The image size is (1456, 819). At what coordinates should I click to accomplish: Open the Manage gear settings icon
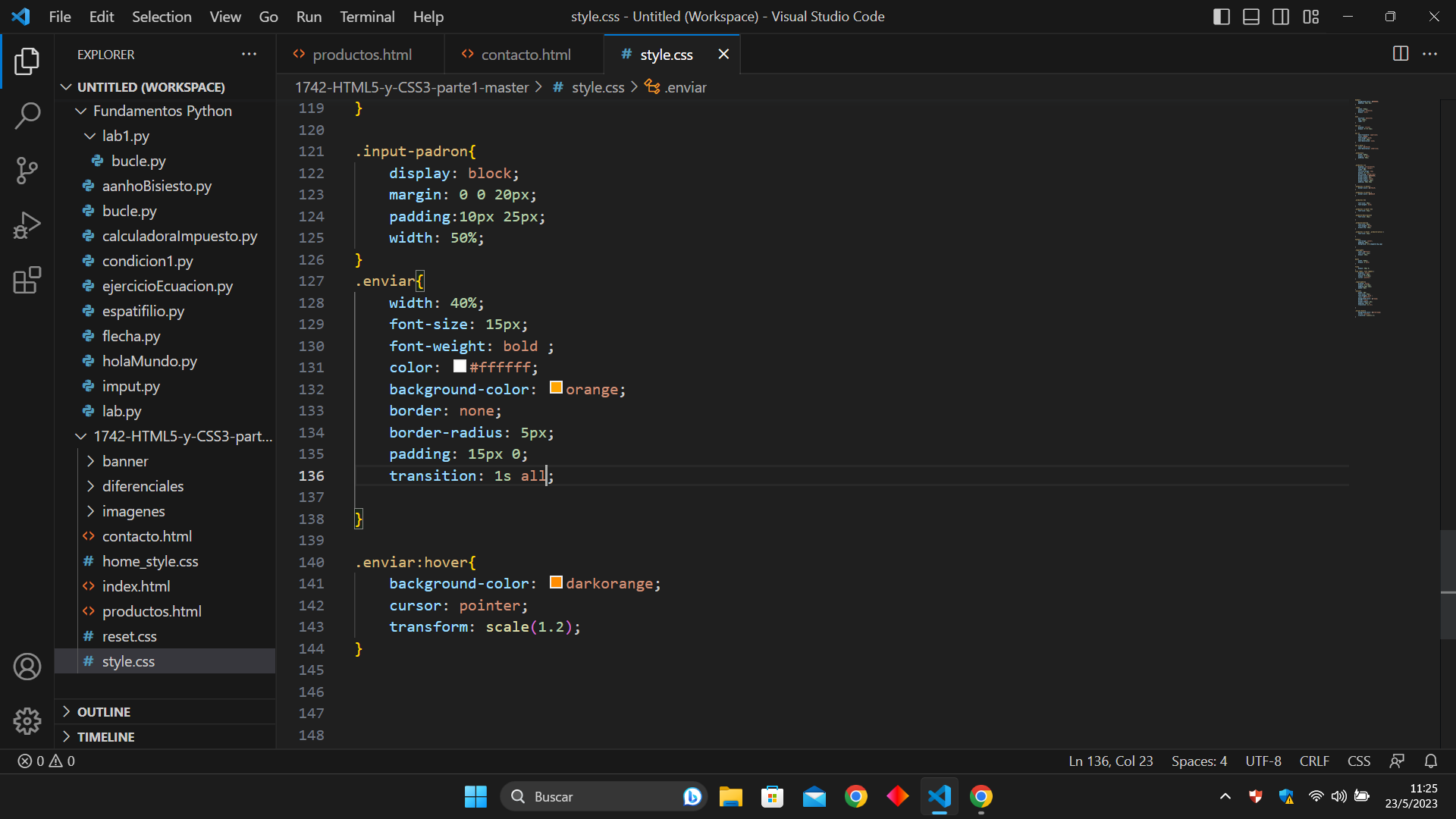(x=27, y=721)
